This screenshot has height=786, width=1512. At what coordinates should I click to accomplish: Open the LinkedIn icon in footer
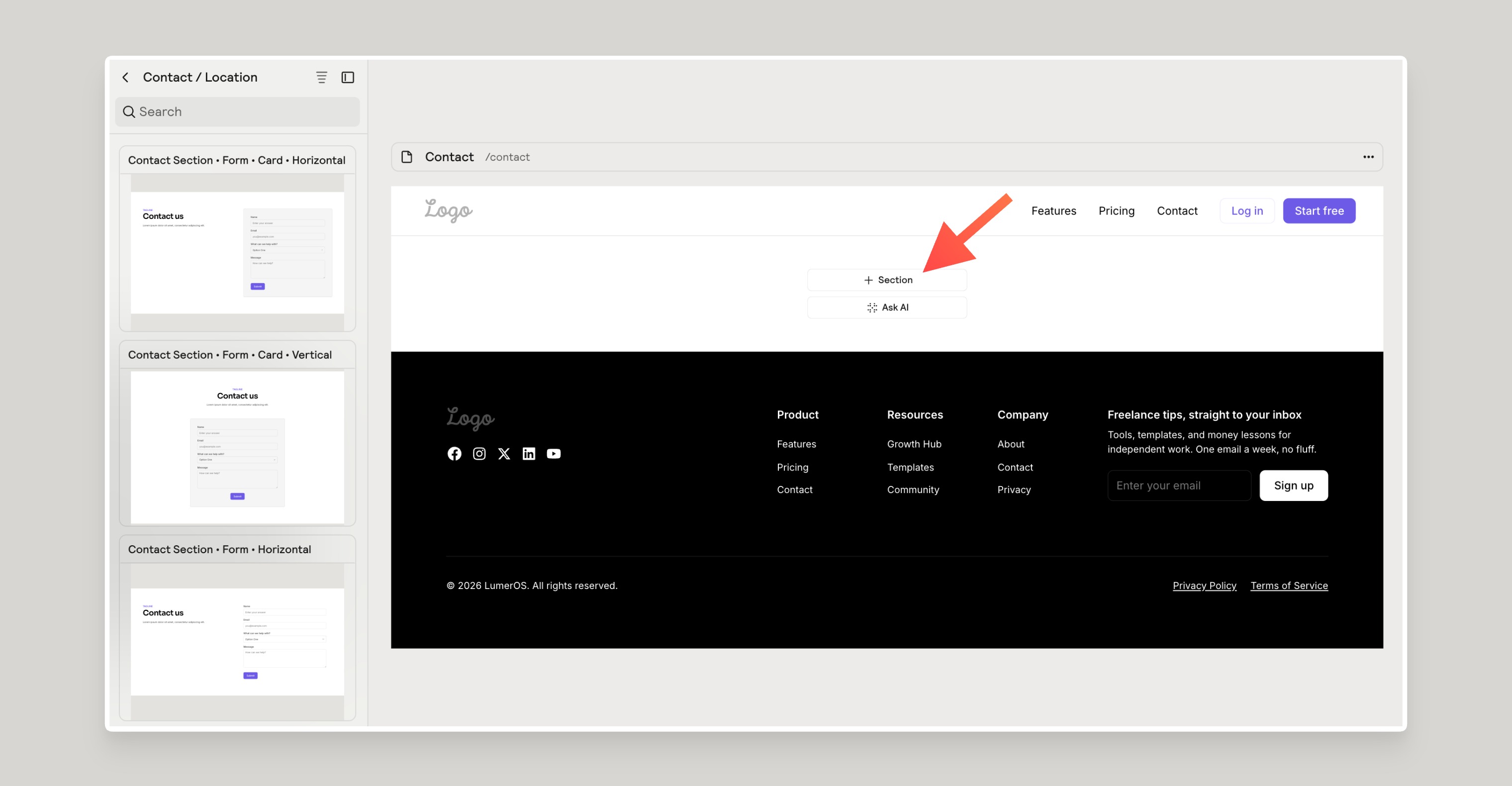[x=528, y=454]
